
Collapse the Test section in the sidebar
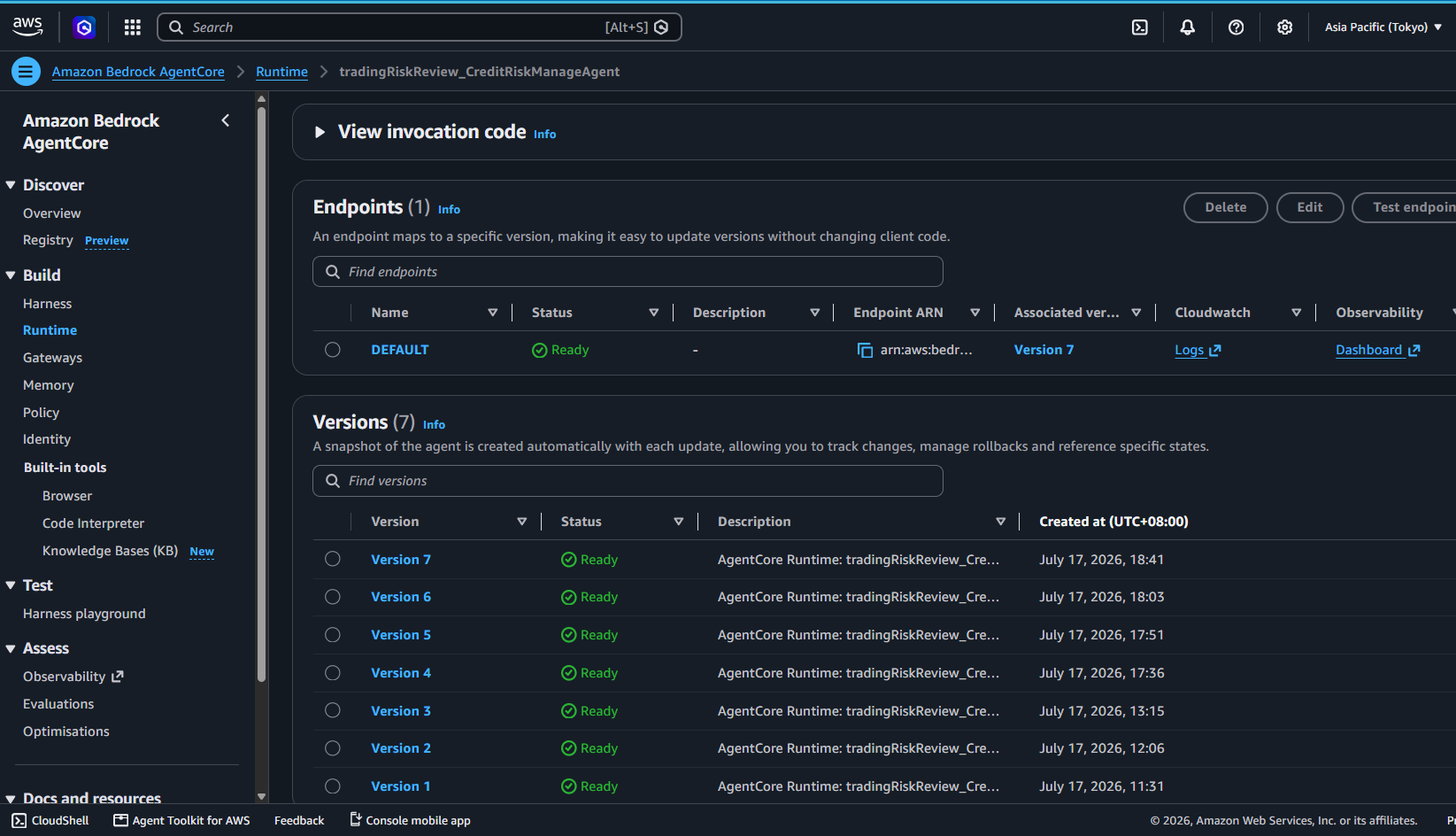pyautogui.click(x=11, y=585)
